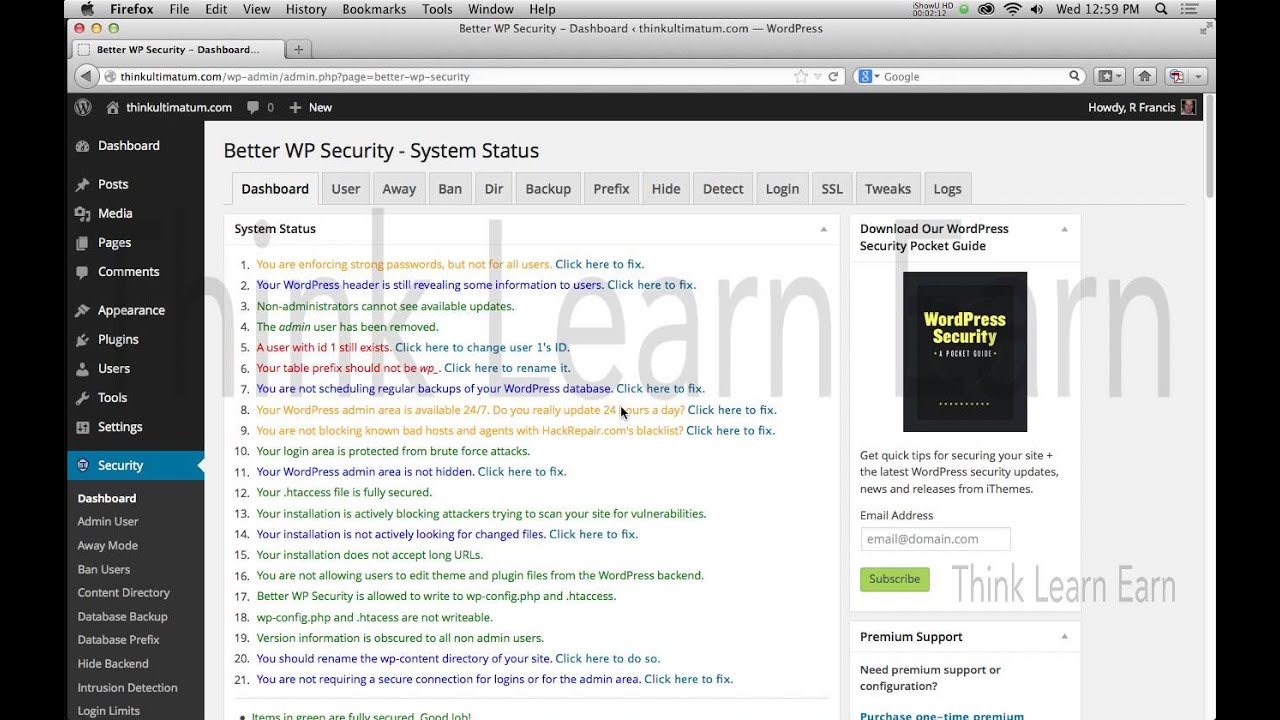
Task: Click the Plugins icon in sidebar
Action: click(83, 340)
